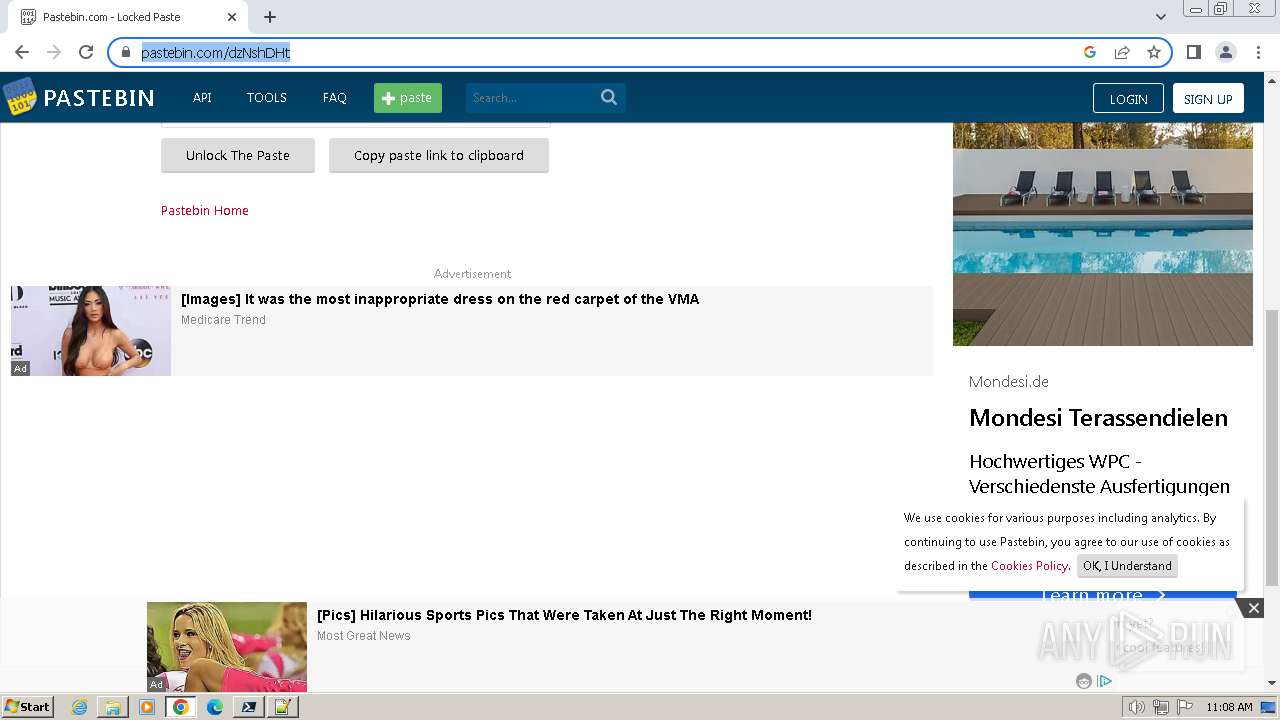The width and height of the screenshot is (1280, 720).
Task: Open the Cookies Policy link
Action: [x=1029, y=565]
